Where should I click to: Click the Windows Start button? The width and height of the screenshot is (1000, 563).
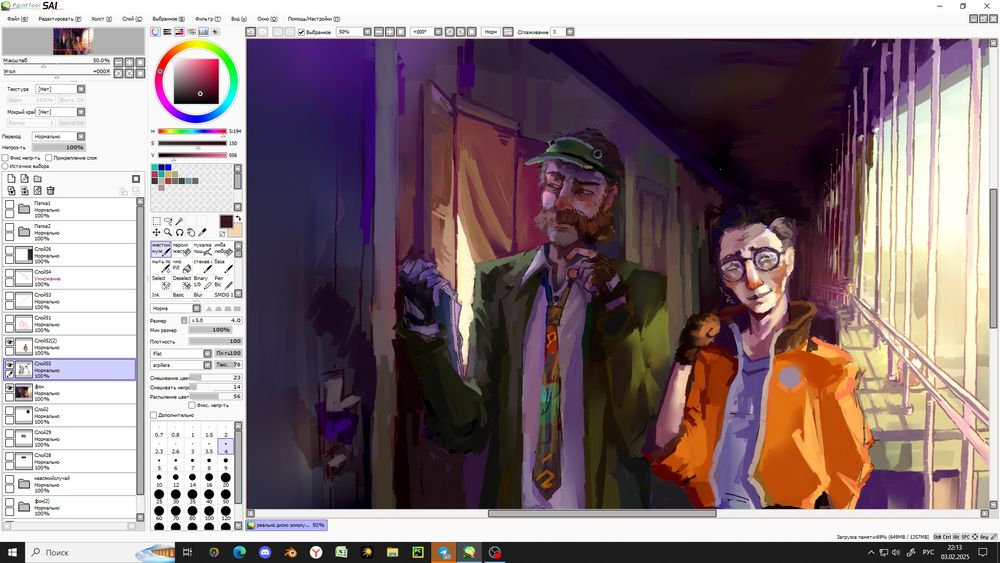click(x=12, y=552)
